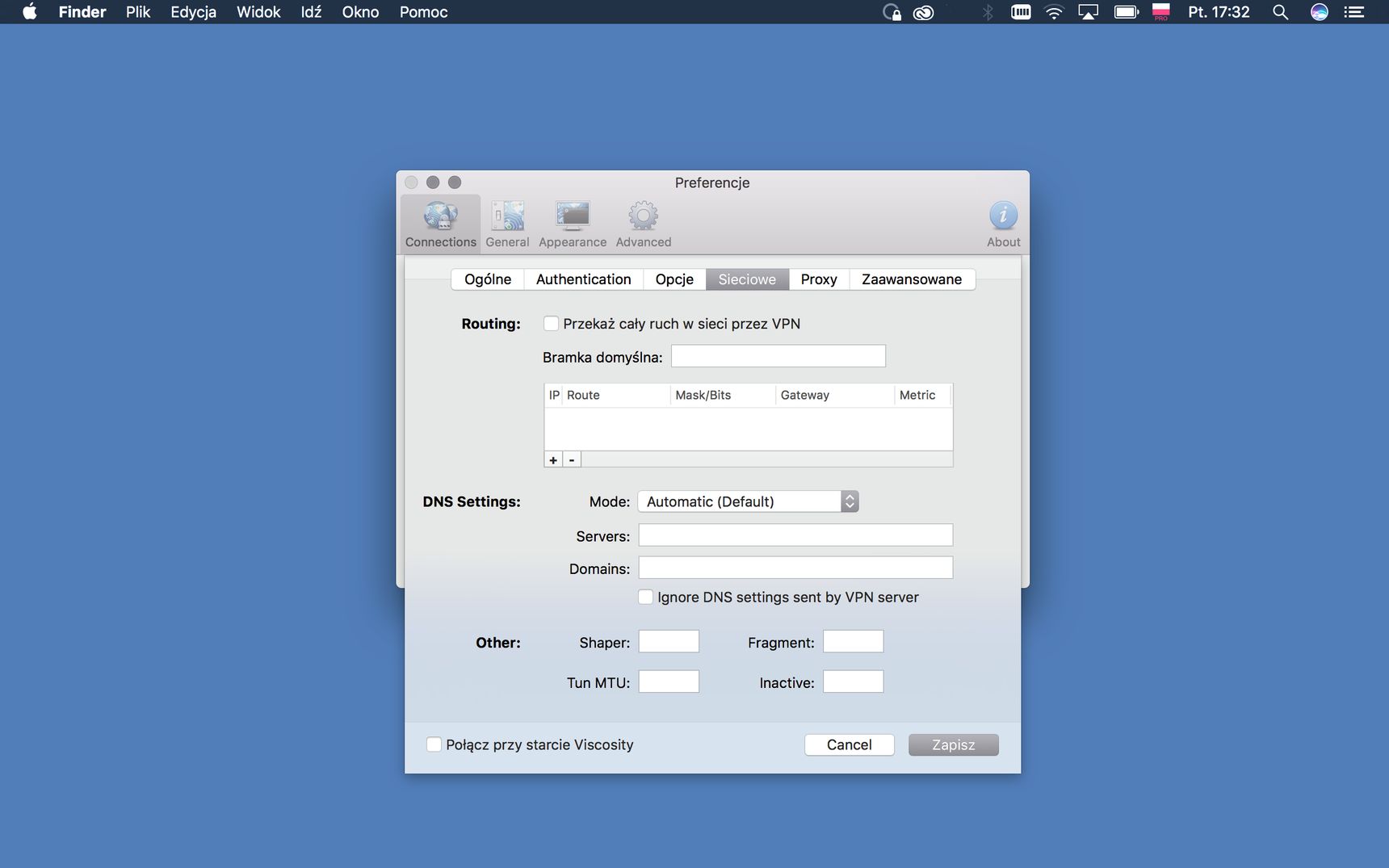Click the AirPlay display icon
This screenshot has height=868, width=1389.
click(x=1089, y=12)
